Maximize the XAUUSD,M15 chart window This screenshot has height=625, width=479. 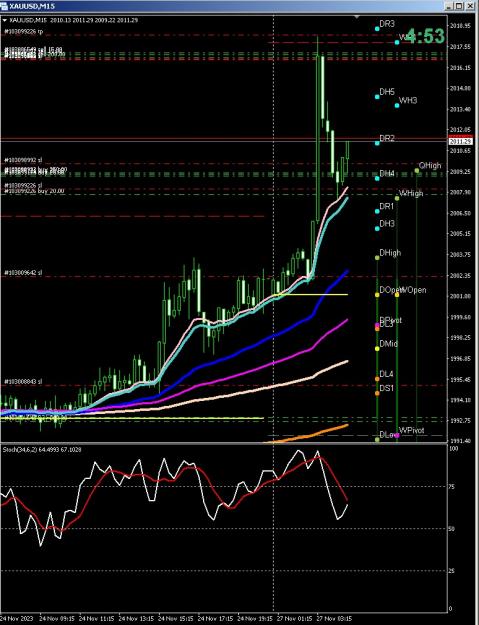pyautogui.click(x=459, y=6)
